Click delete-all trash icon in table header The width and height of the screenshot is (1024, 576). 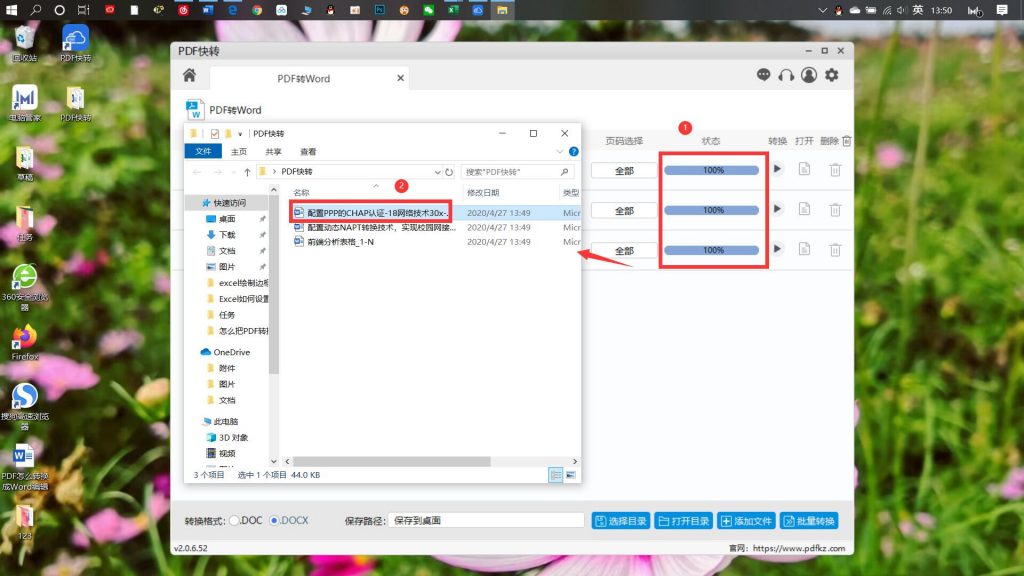(x=847, y=141)
